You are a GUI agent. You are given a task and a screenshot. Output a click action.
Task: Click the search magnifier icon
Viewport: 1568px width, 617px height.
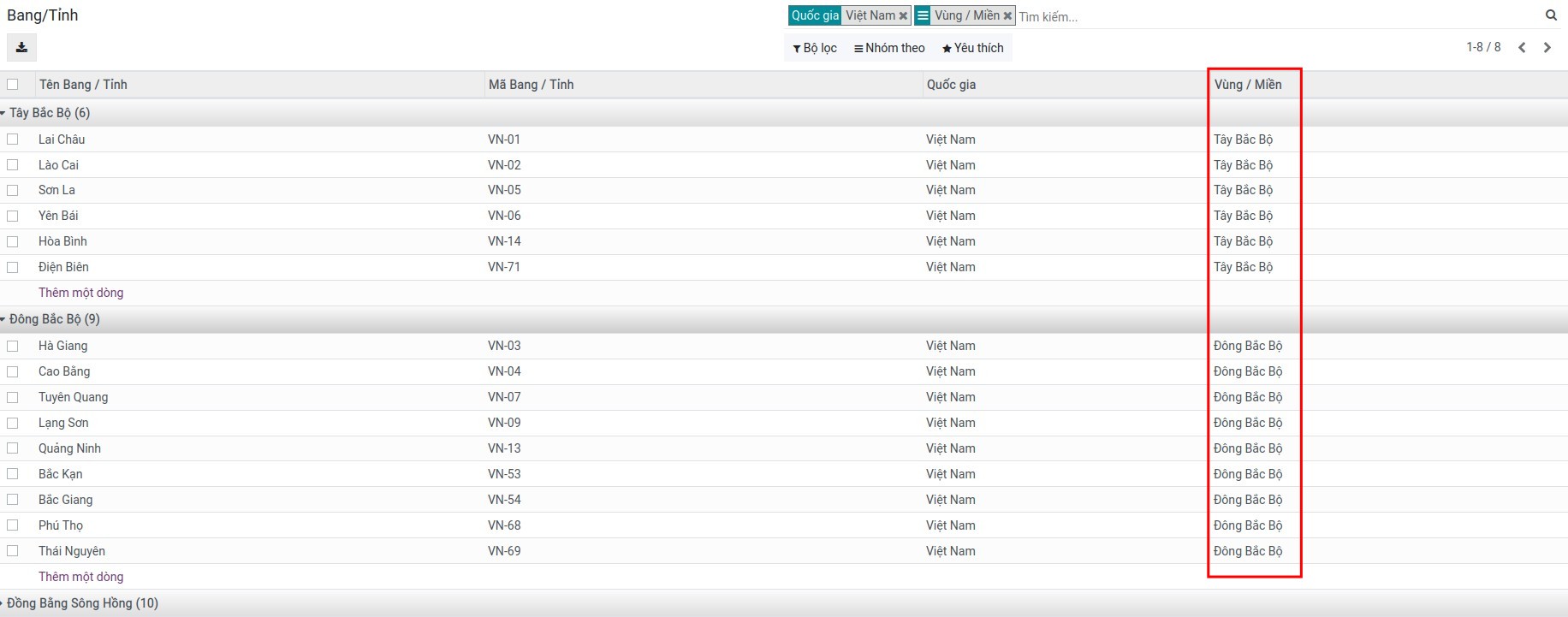(1551, 15)
